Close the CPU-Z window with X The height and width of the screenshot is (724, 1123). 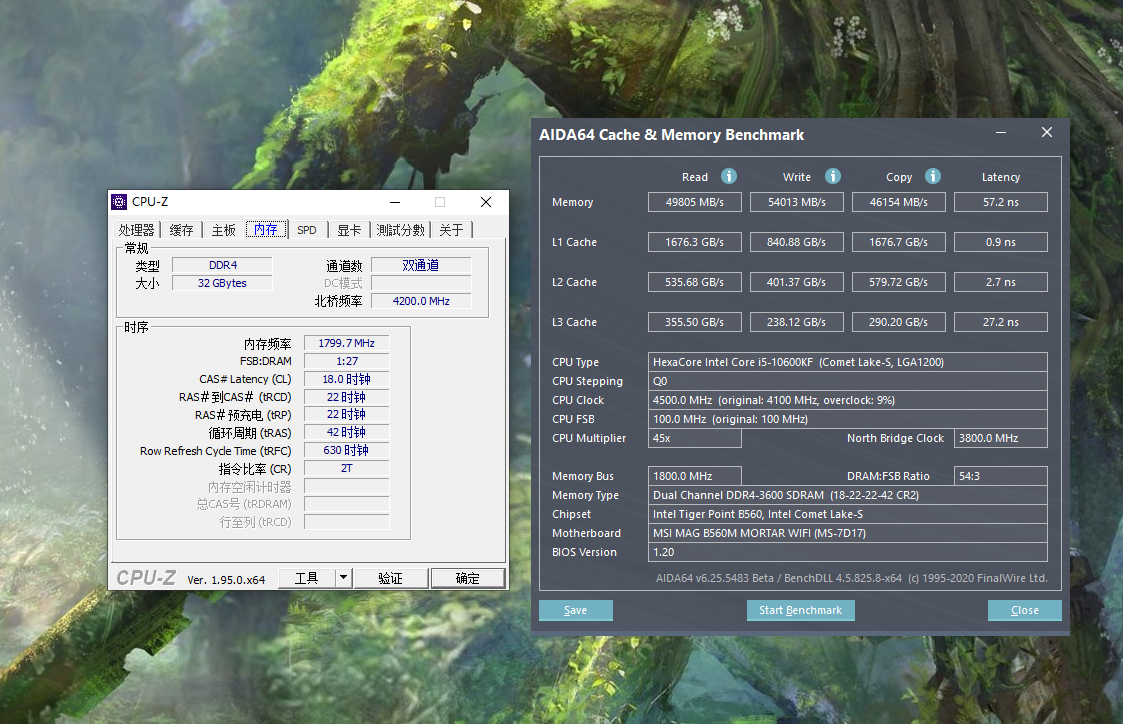point(486,202)
